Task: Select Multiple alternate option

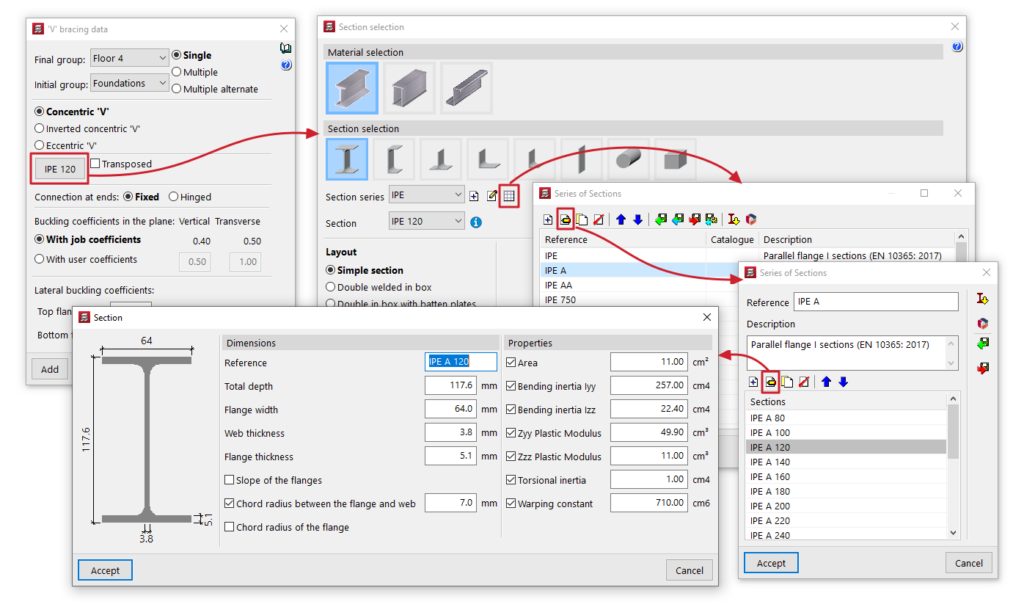Action: (215, 89)
